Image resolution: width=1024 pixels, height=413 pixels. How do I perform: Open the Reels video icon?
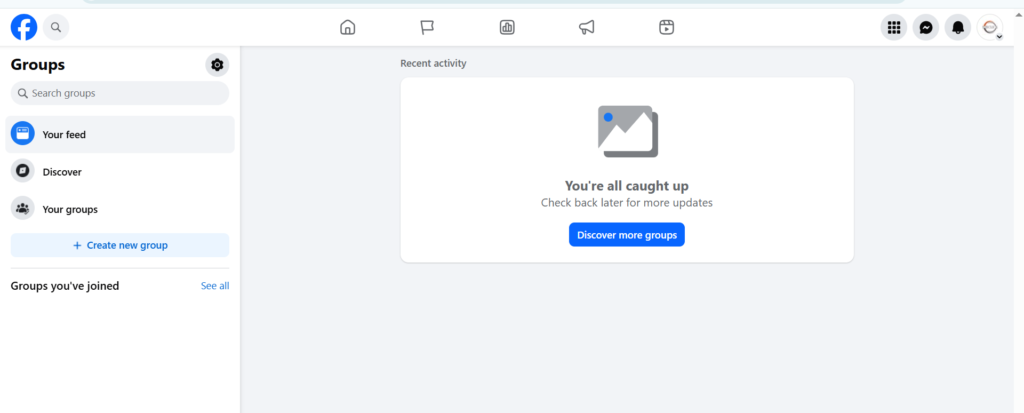[667, 28]
